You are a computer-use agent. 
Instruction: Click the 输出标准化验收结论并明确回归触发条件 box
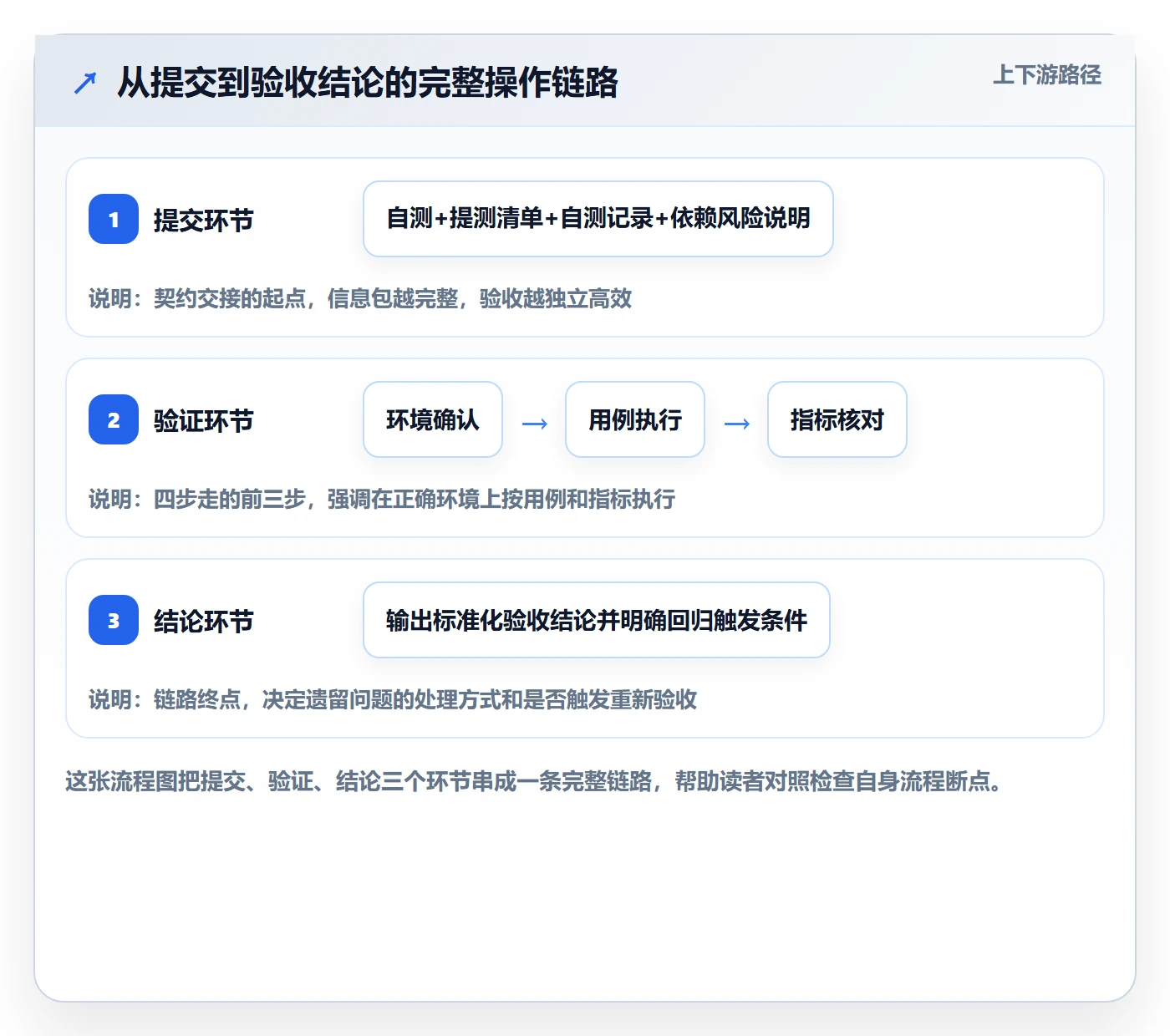point(597,620)
